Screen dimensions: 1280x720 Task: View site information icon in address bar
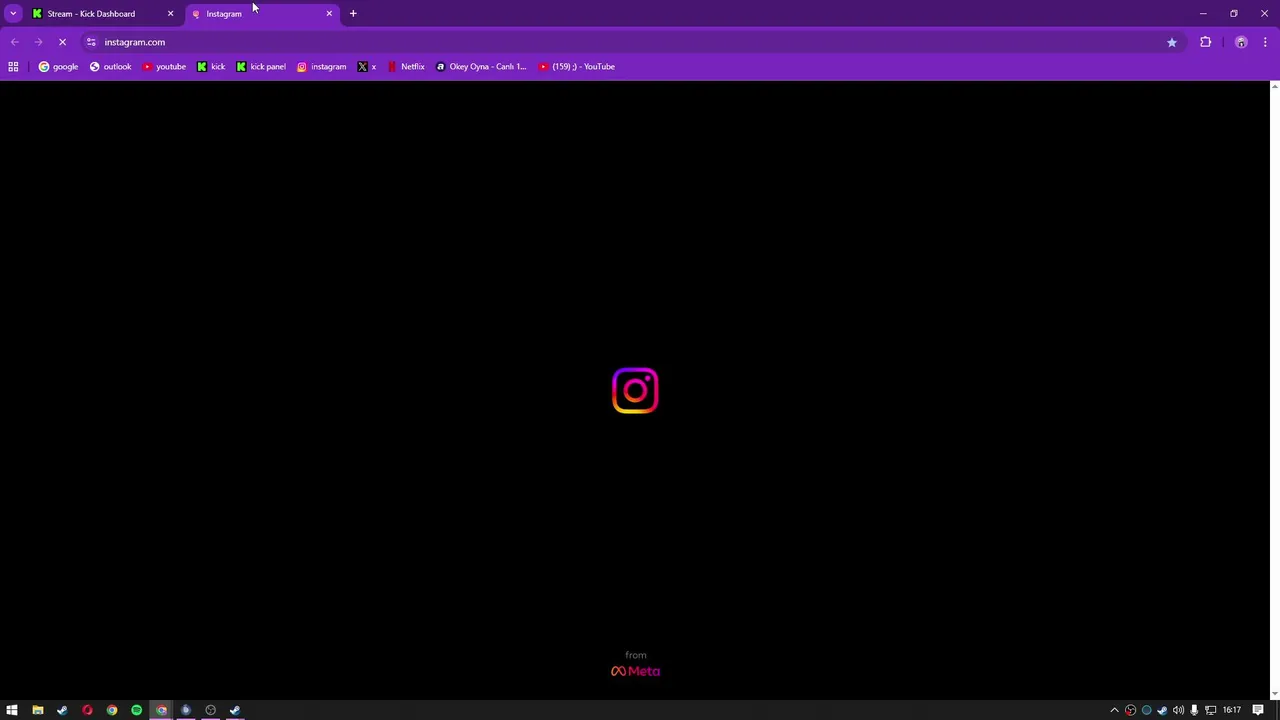(x=91, y=42)
